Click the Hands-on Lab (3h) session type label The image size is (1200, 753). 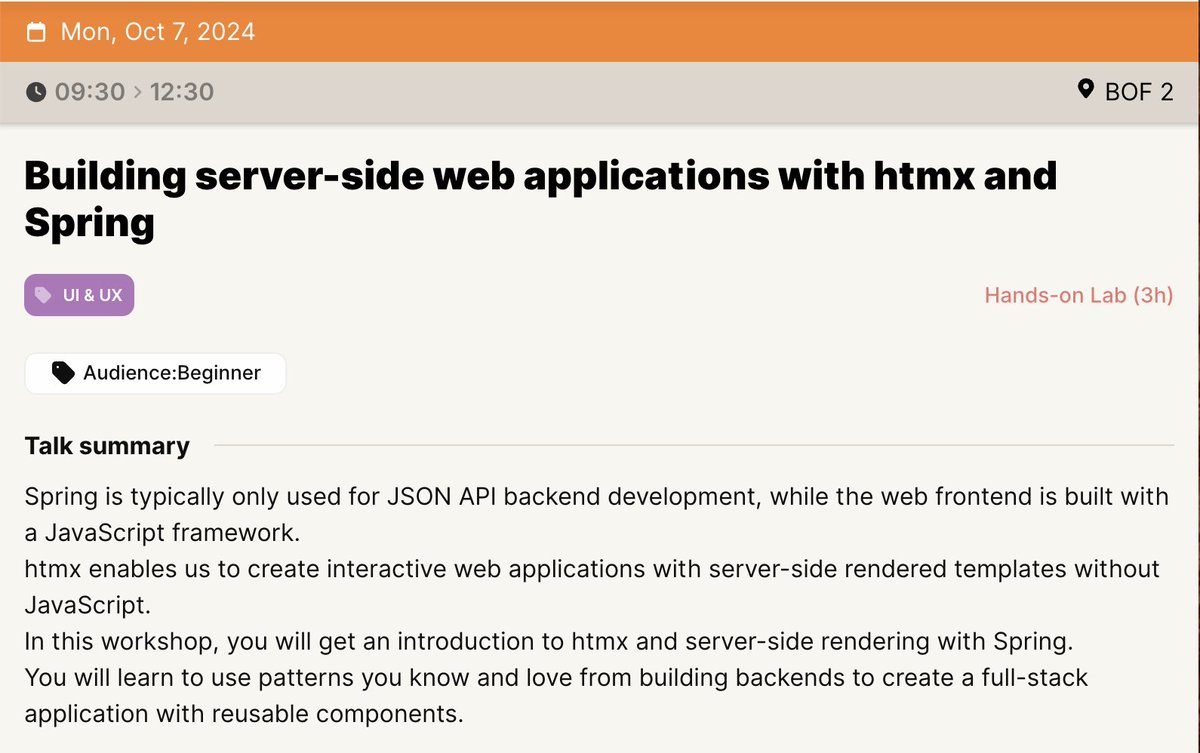click(1079, 296)
